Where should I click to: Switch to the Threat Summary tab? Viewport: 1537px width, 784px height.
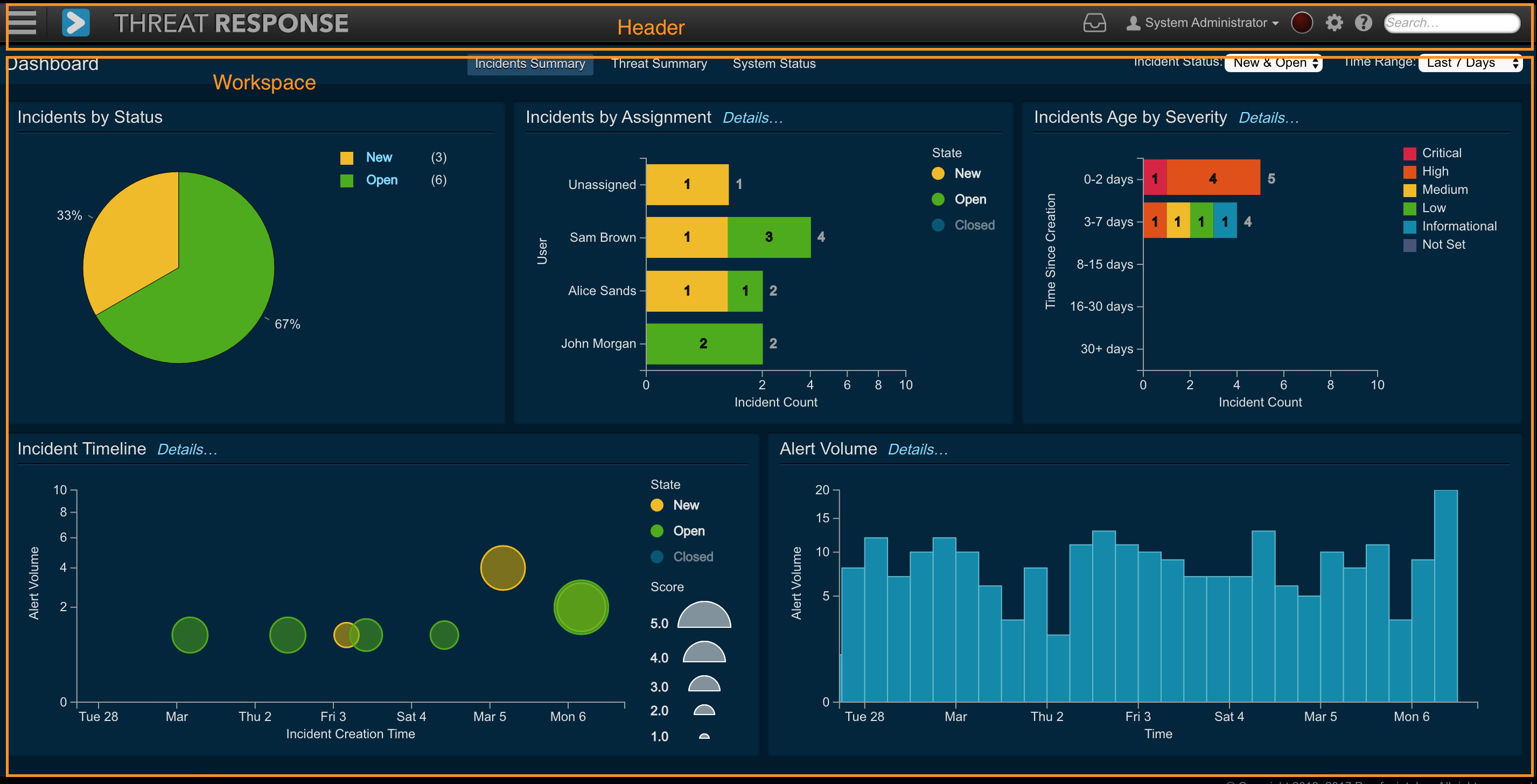659,63
